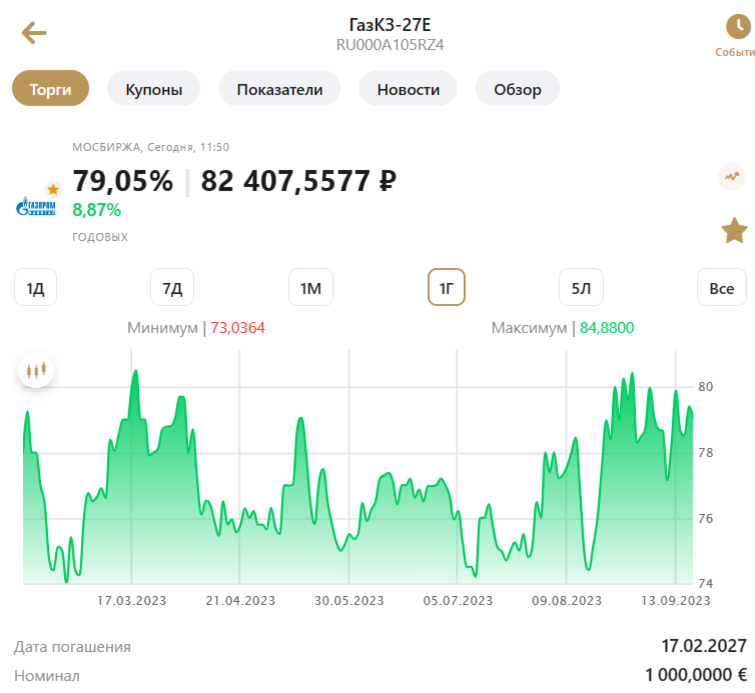Click the ISIN code RU000A105RZ4
The image size is (755, 693).
pyautogui.click(x=390, y=45)
